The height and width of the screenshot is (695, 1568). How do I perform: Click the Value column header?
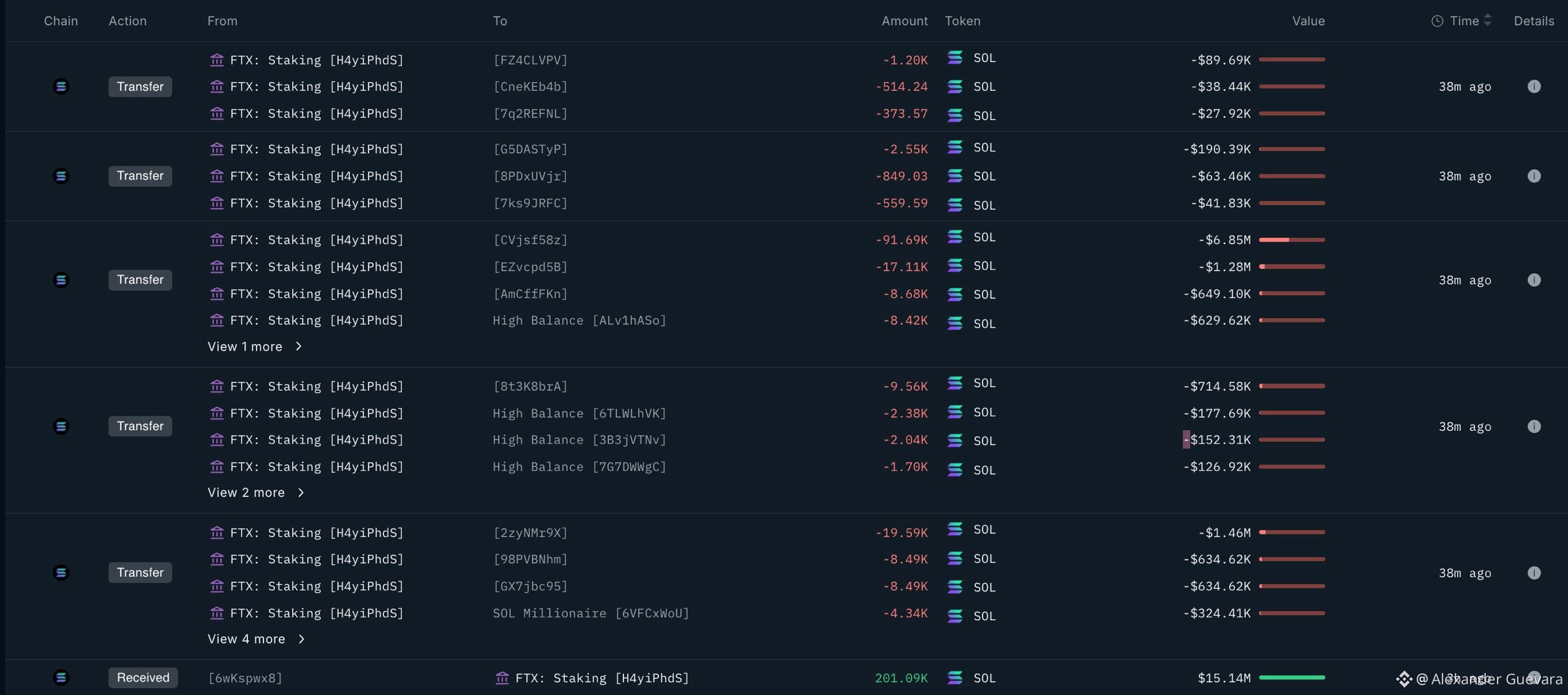click(x=1308, y=21)
